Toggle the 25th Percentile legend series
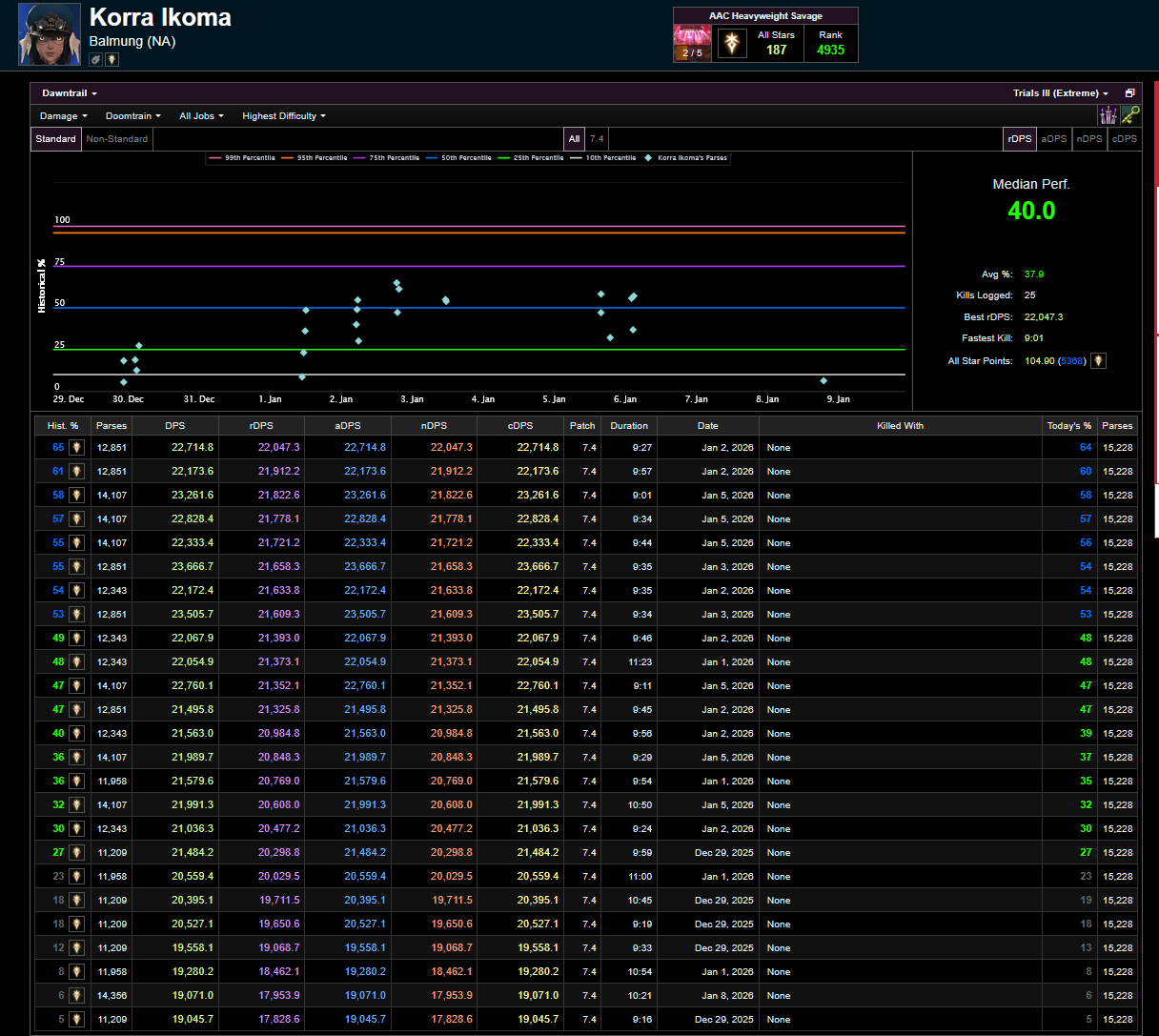The width and height of the screenshot is (1159, 1036). [531, 158]
